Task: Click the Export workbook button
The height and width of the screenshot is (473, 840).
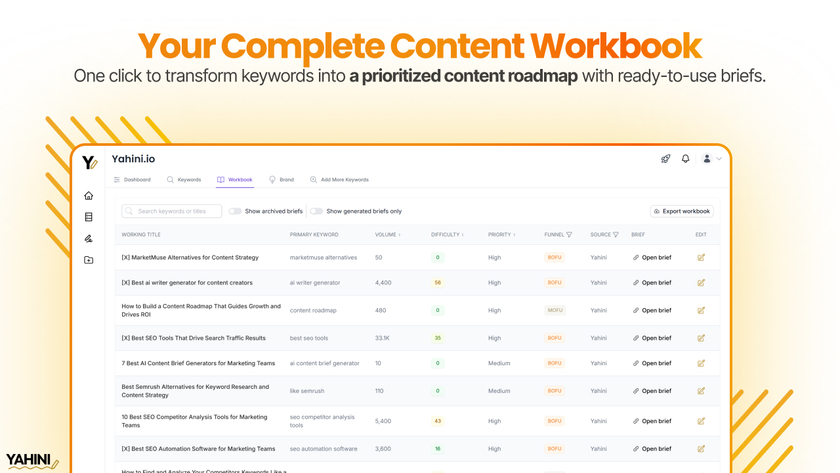Action: [x=681, y=211]
